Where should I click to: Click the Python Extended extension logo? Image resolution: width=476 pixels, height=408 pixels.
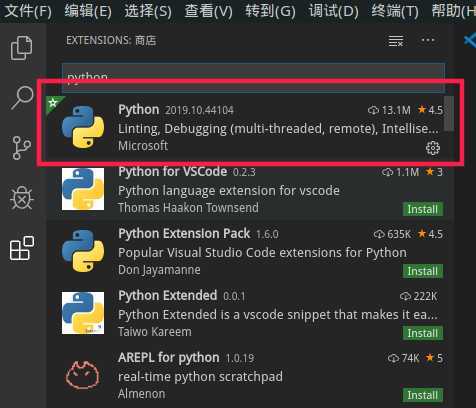pyautogui.click(x=83, y=313)
